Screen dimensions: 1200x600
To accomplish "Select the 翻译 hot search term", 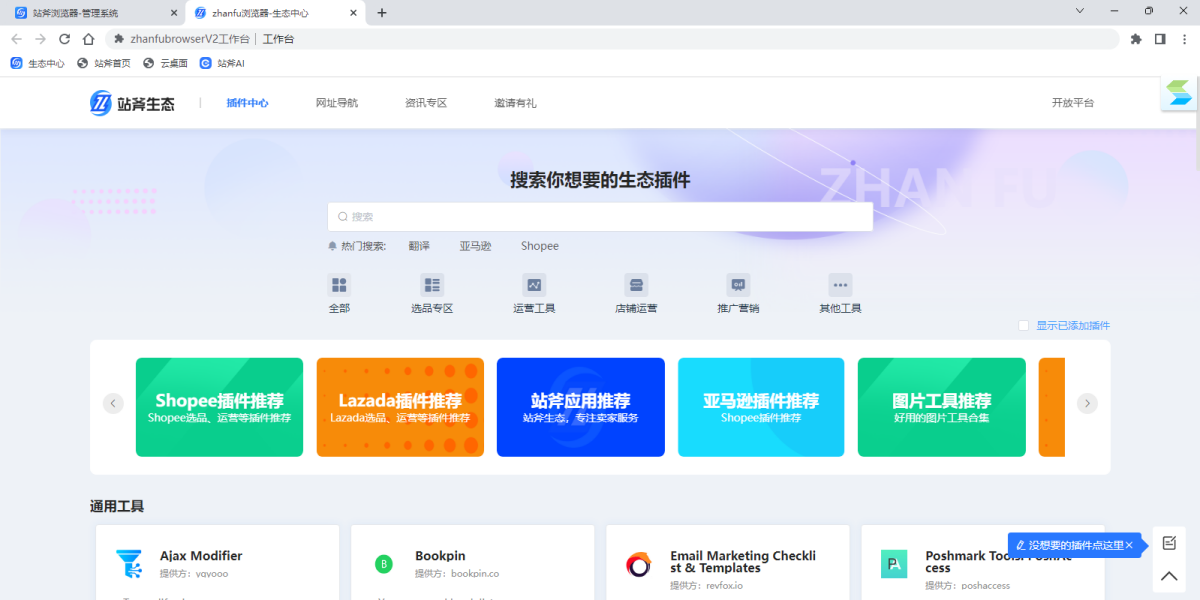I will coord(419,245).
